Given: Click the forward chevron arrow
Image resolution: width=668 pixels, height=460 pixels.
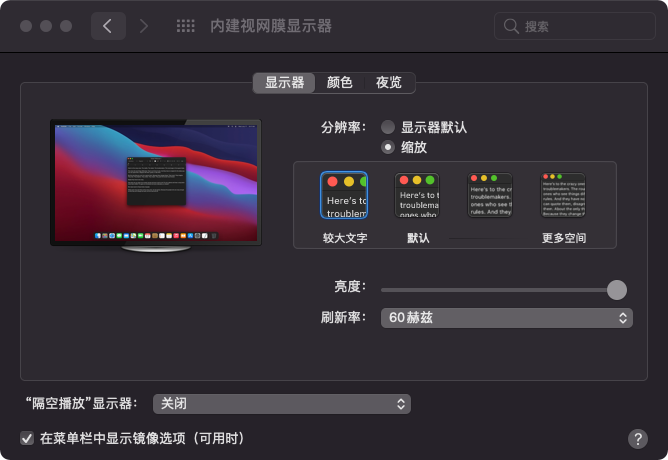Looking at the screenshot, I should [x=144, y=26].
